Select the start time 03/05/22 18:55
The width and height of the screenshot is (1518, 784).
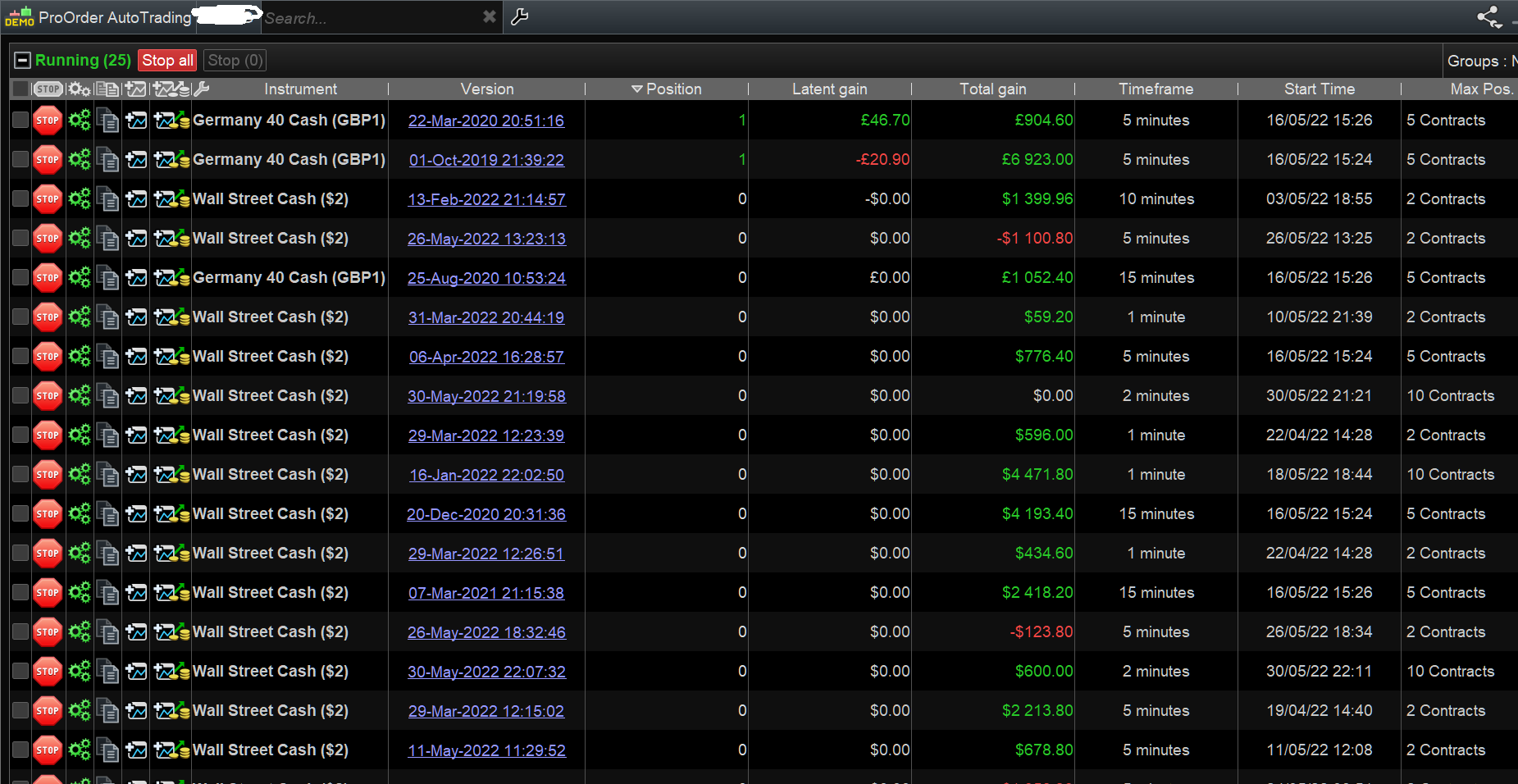point(1319,199)
